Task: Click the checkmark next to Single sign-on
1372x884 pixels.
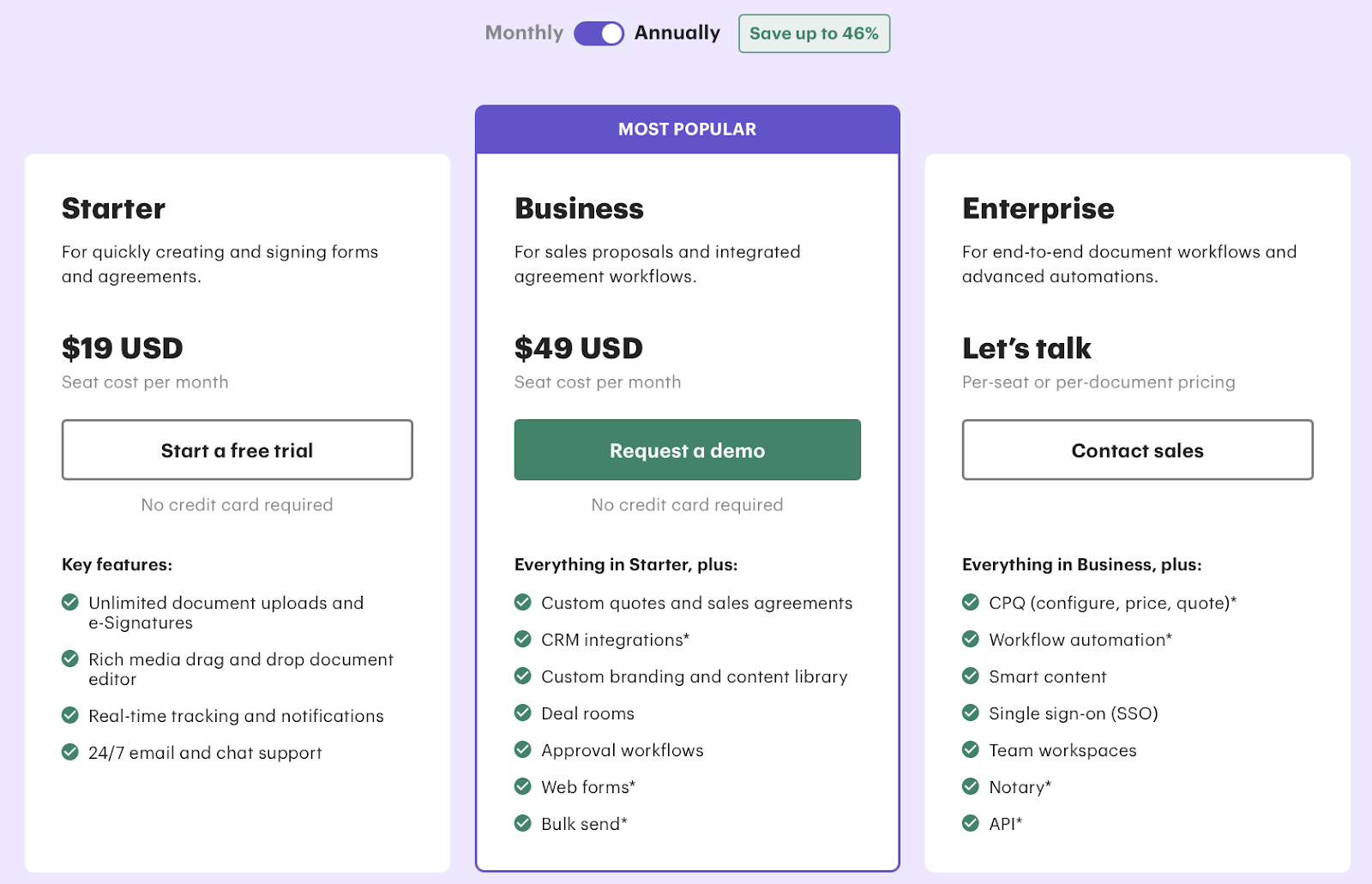Action: [971, 713]
